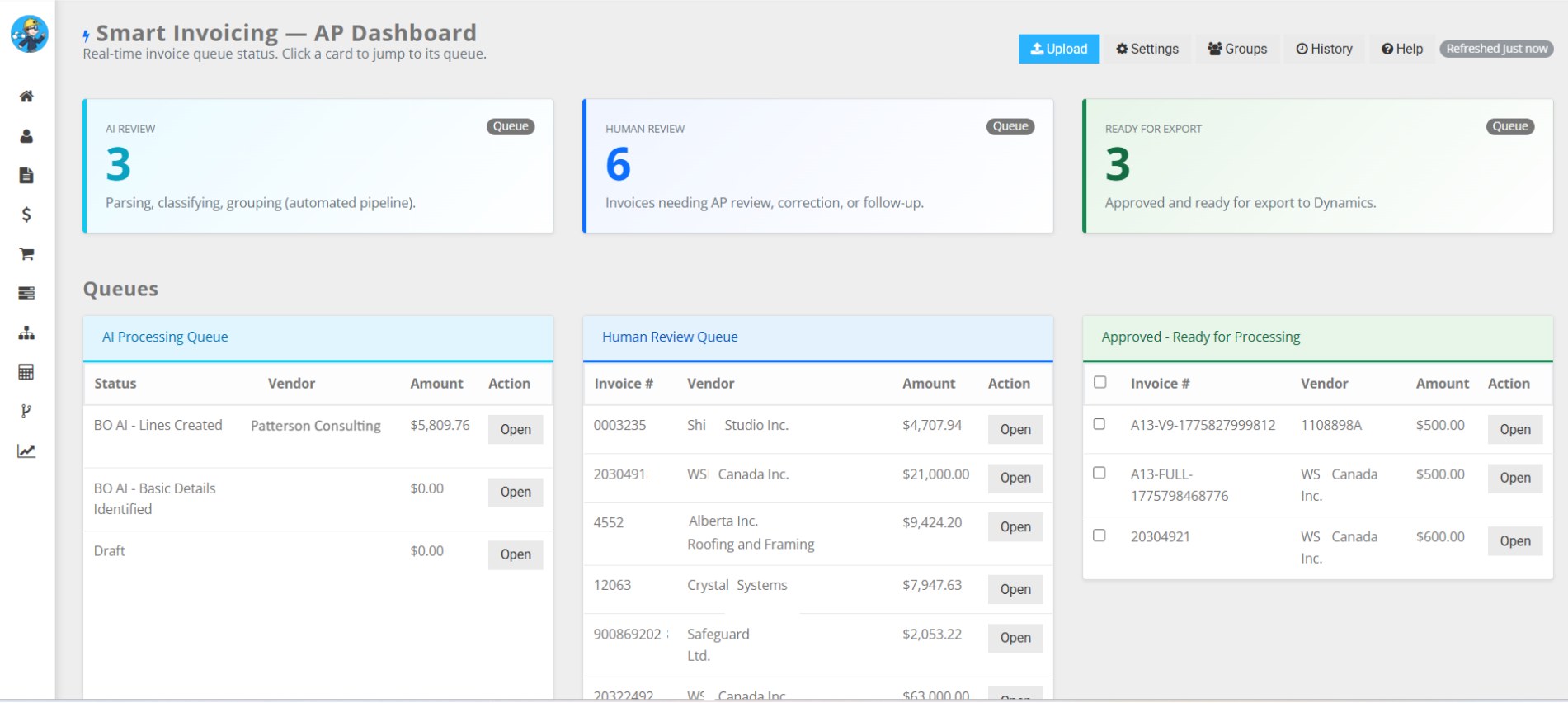Open the $21,000.00 WS Canada invoice
The image size is (1568, 703).
1015,478
